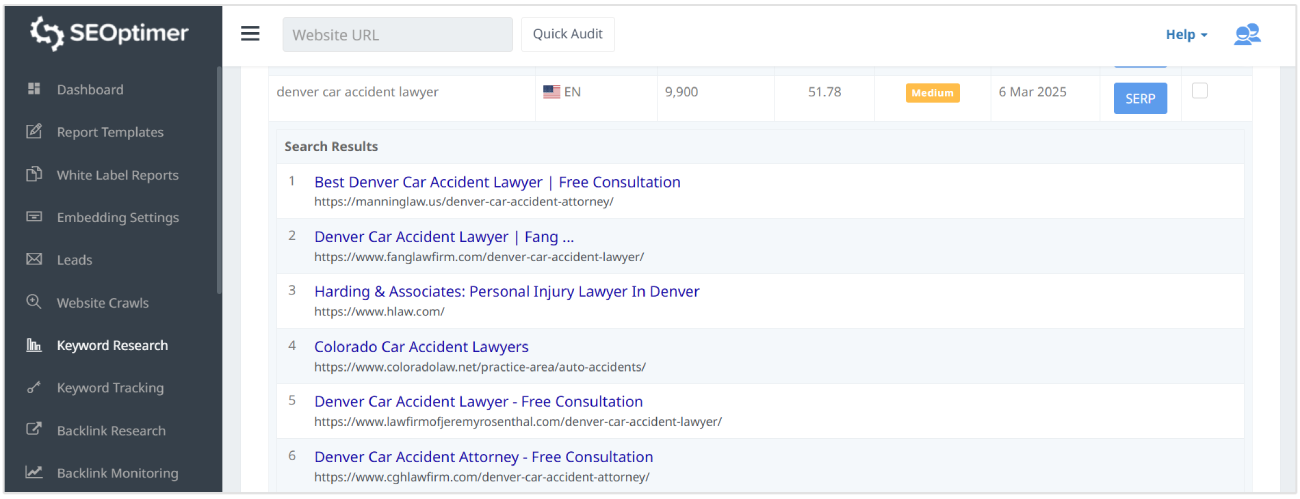
Task: Go to Report Templates
Action: pos(110,132)
